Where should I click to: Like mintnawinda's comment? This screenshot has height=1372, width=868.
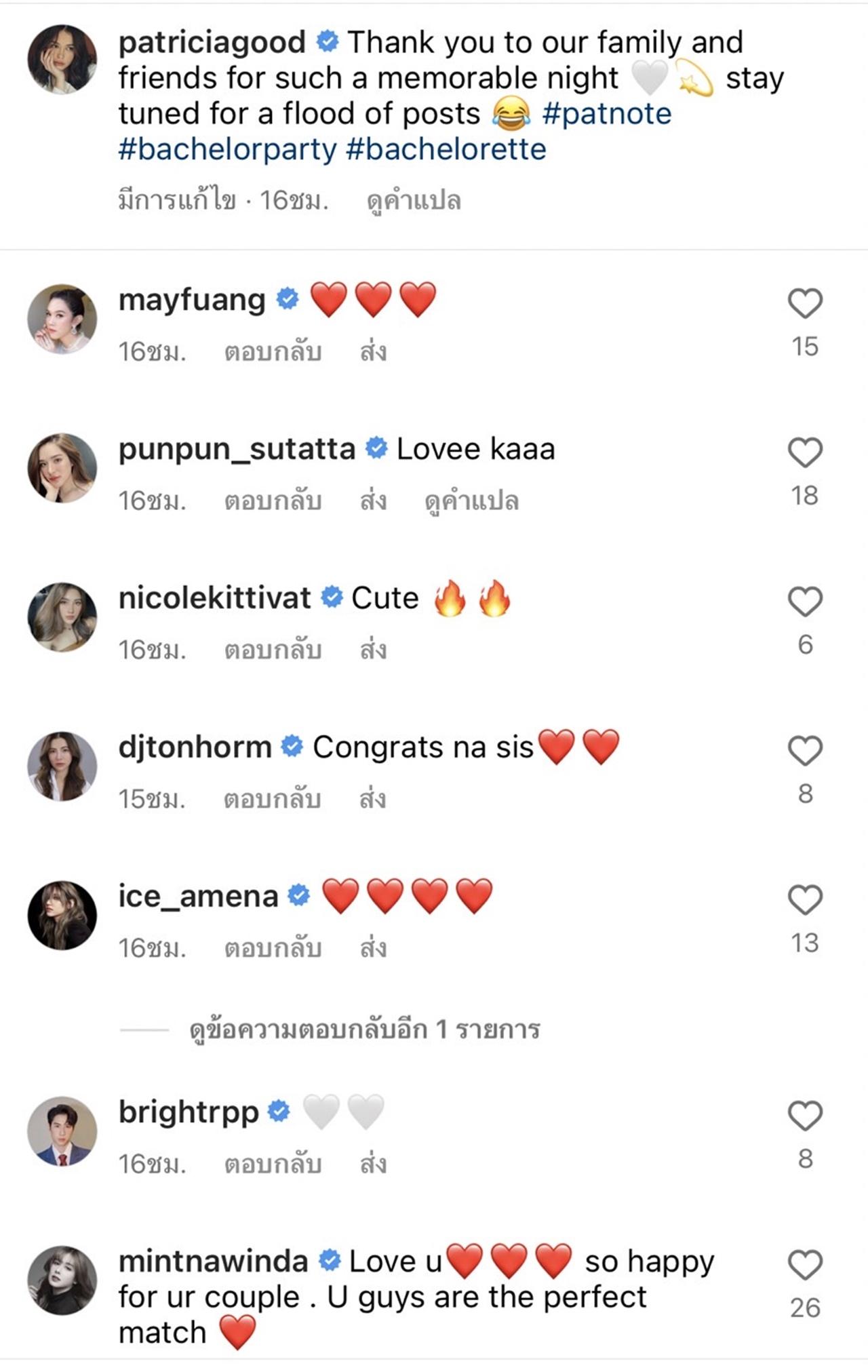pyautogui.click(x=805, y=1266)
